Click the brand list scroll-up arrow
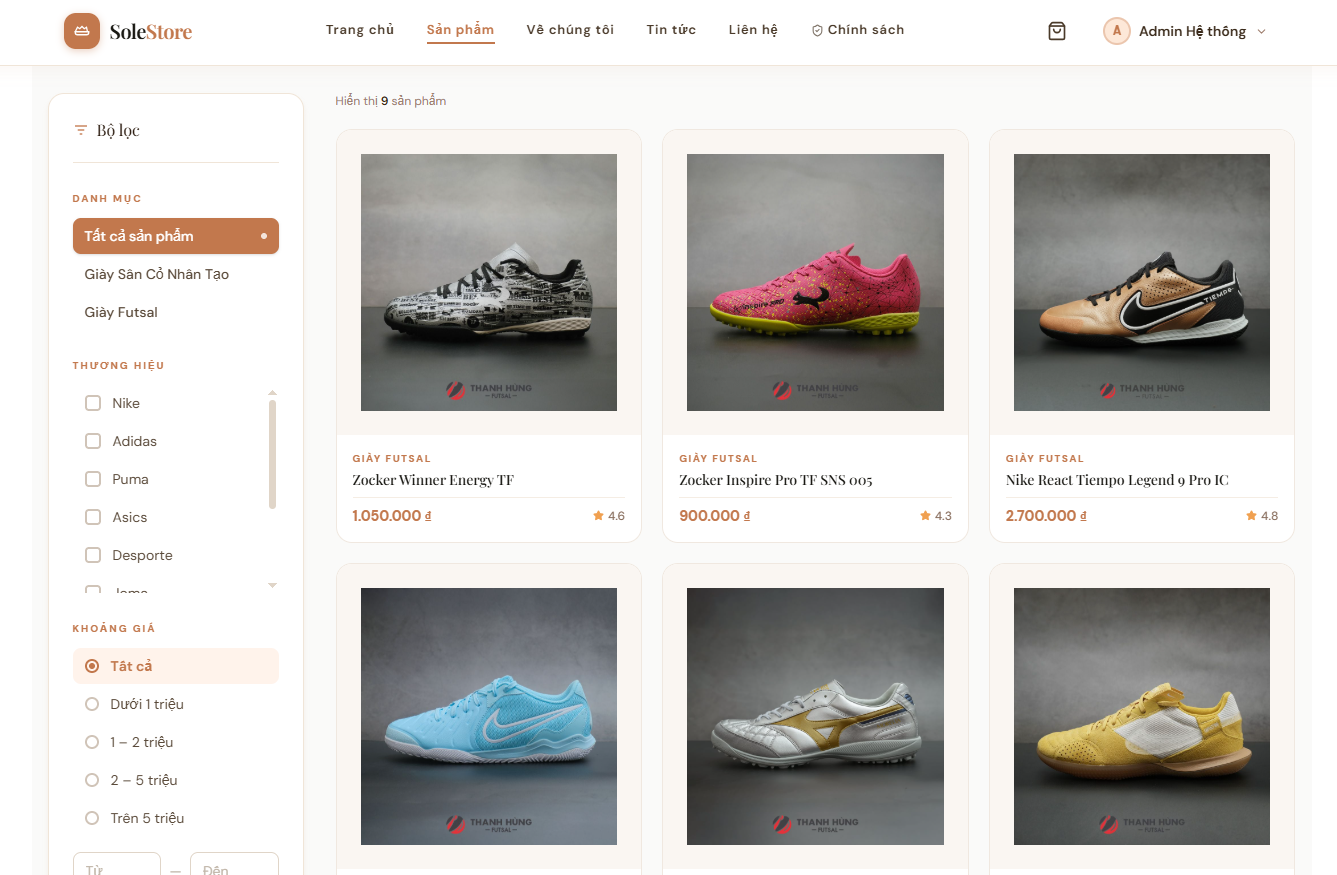The height and width of the screenshot is (875, 1337). coord(272,393)
